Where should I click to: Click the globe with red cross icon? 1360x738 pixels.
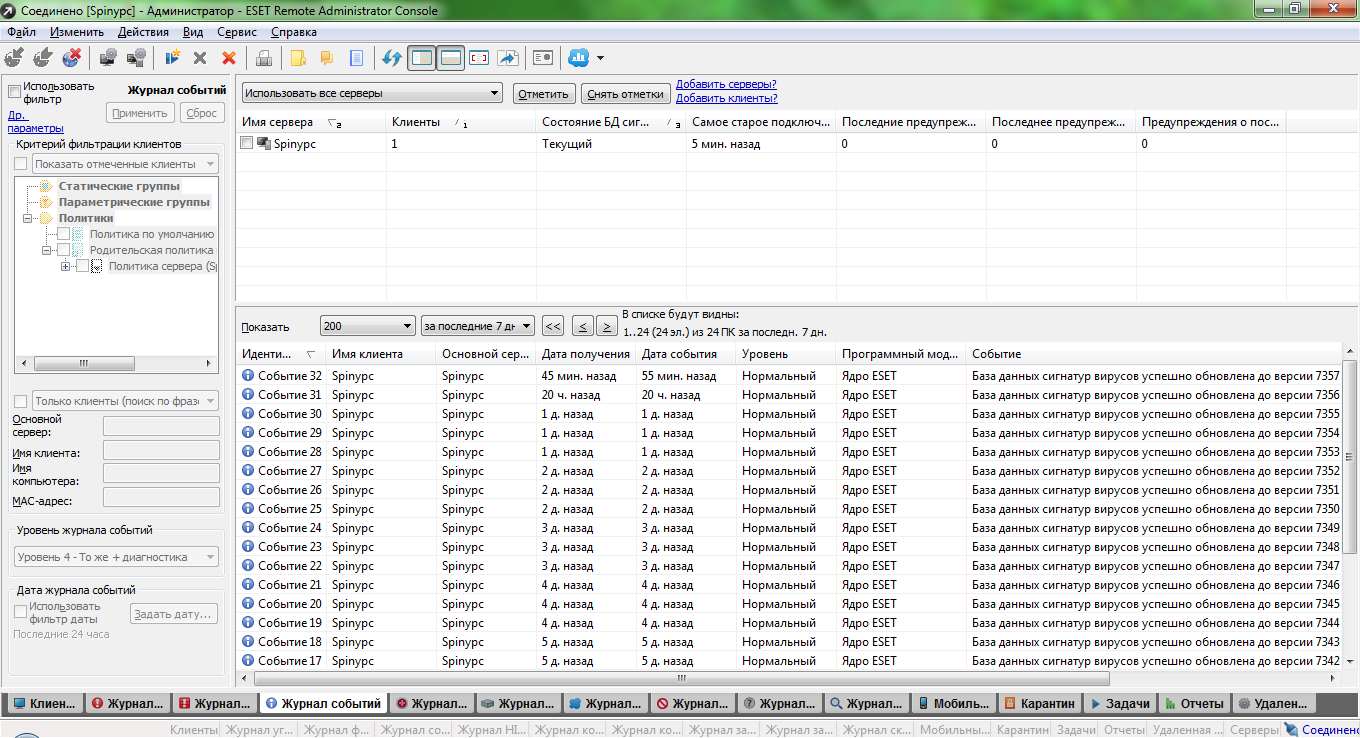click(x=72, y=58)
